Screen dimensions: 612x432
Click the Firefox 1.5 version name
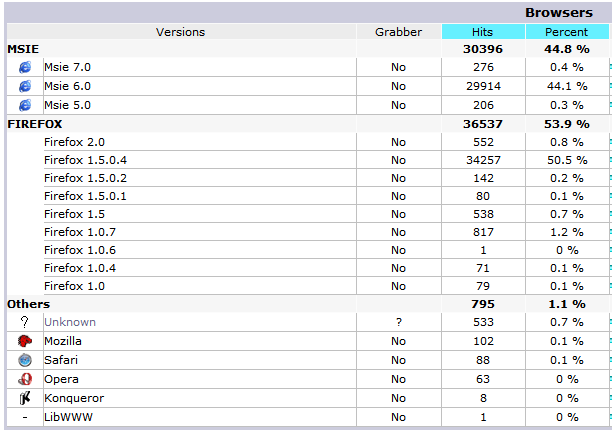[x=74, y=214]
